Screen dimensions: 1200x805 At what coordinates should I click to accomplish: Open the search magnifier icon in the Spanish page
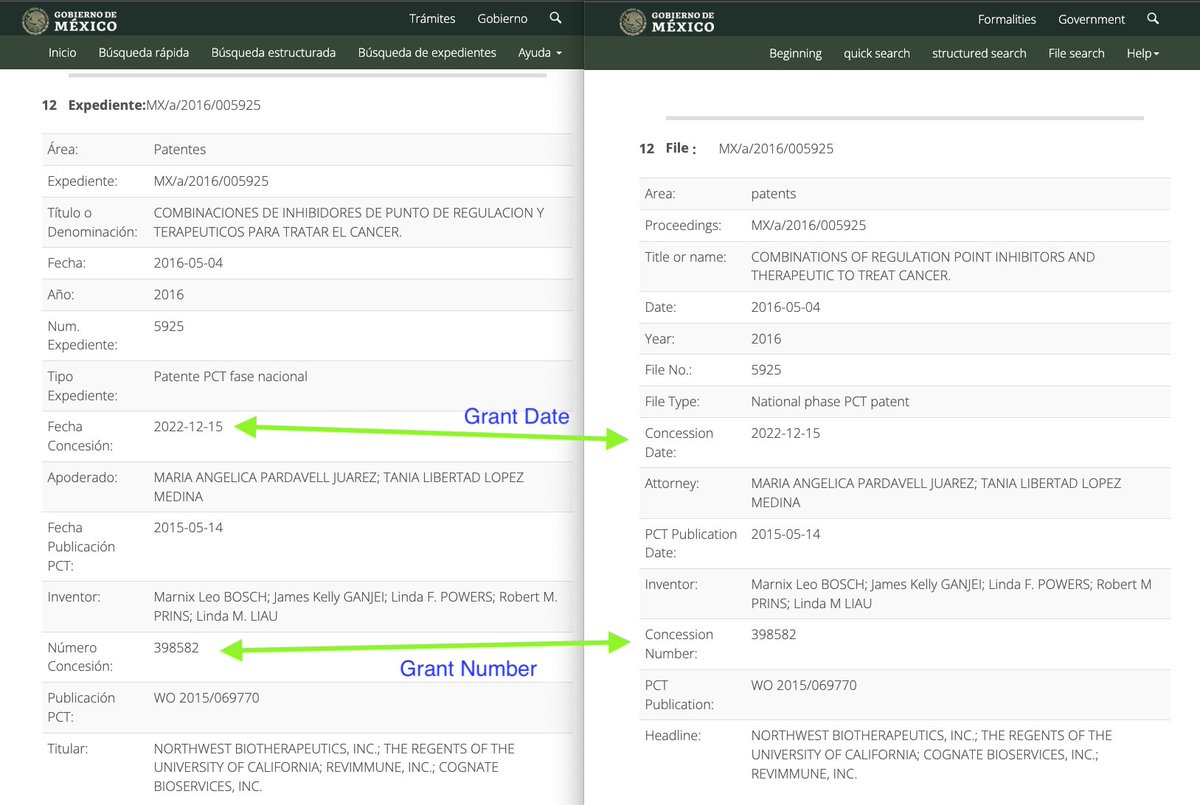[x=555, y=18]
